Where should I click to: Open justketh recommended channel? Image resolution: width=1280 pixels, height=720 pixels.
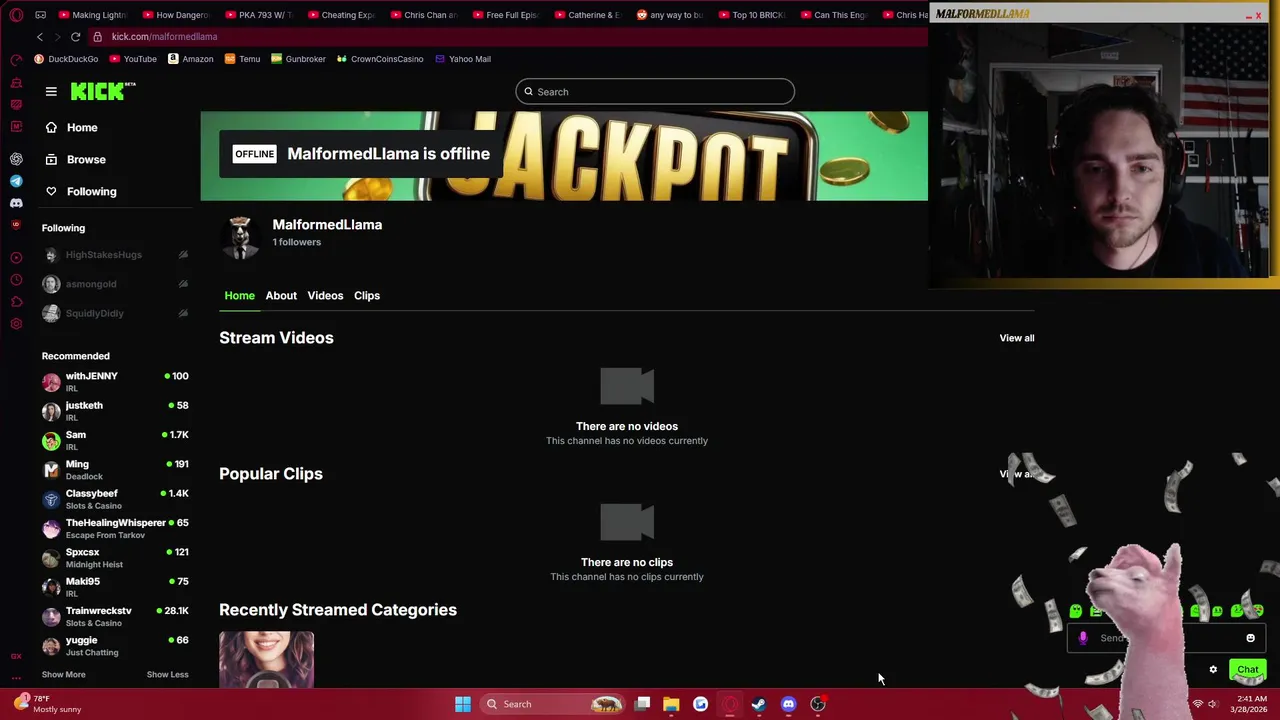[115, 411]
